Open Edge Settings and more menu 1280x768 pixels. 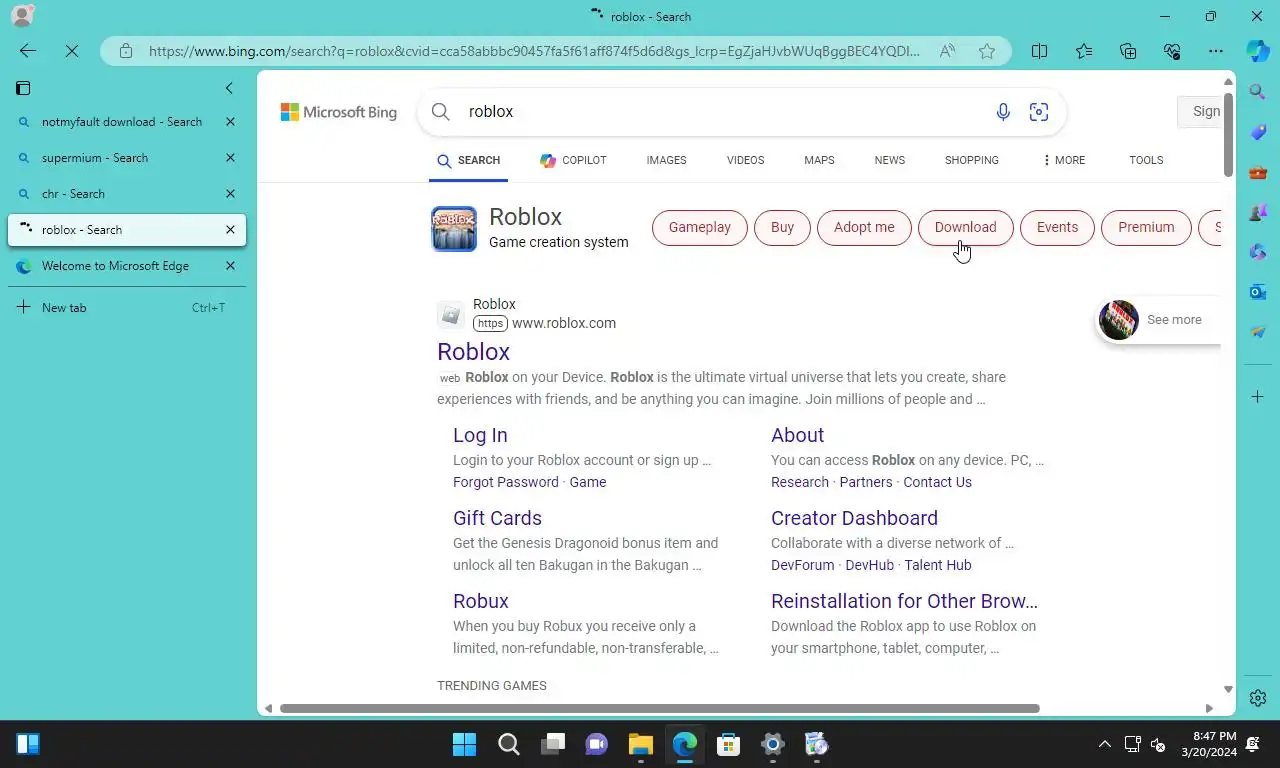pos(1216,51)
